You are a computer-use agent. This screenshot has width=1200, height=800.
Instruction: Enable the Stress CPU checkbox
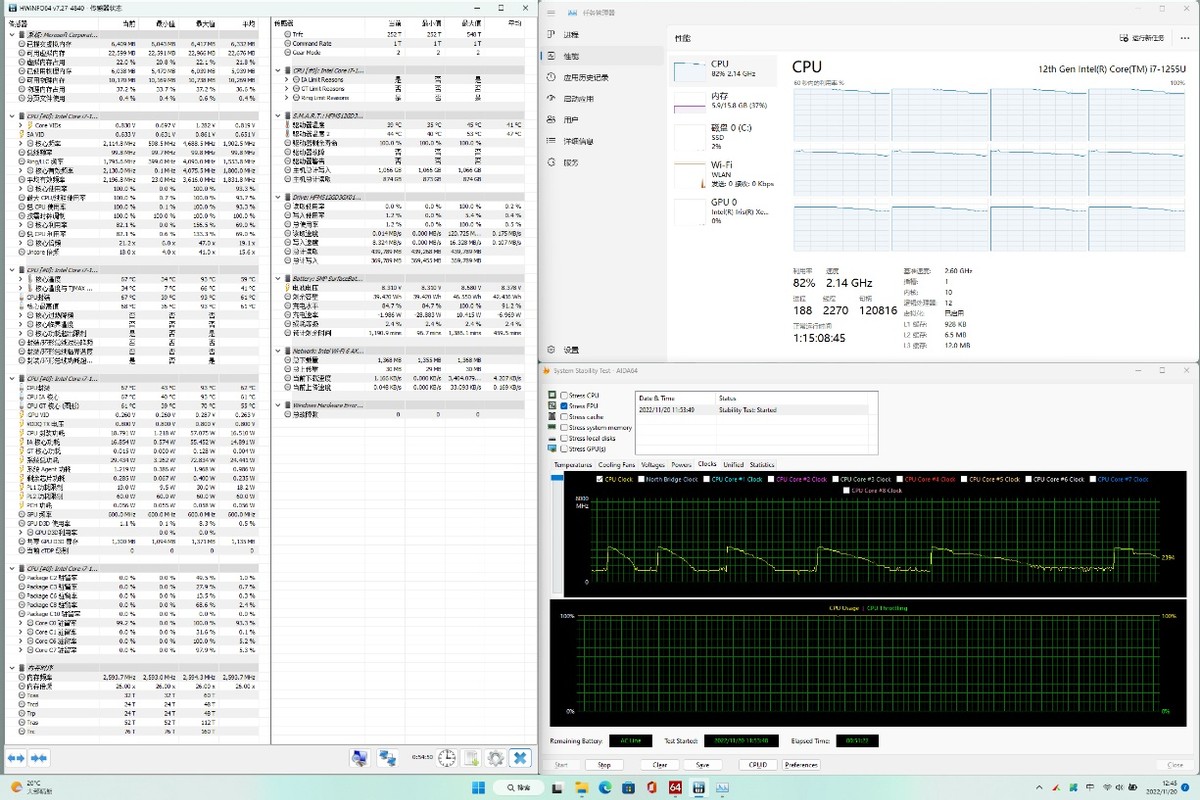point(564,396)
